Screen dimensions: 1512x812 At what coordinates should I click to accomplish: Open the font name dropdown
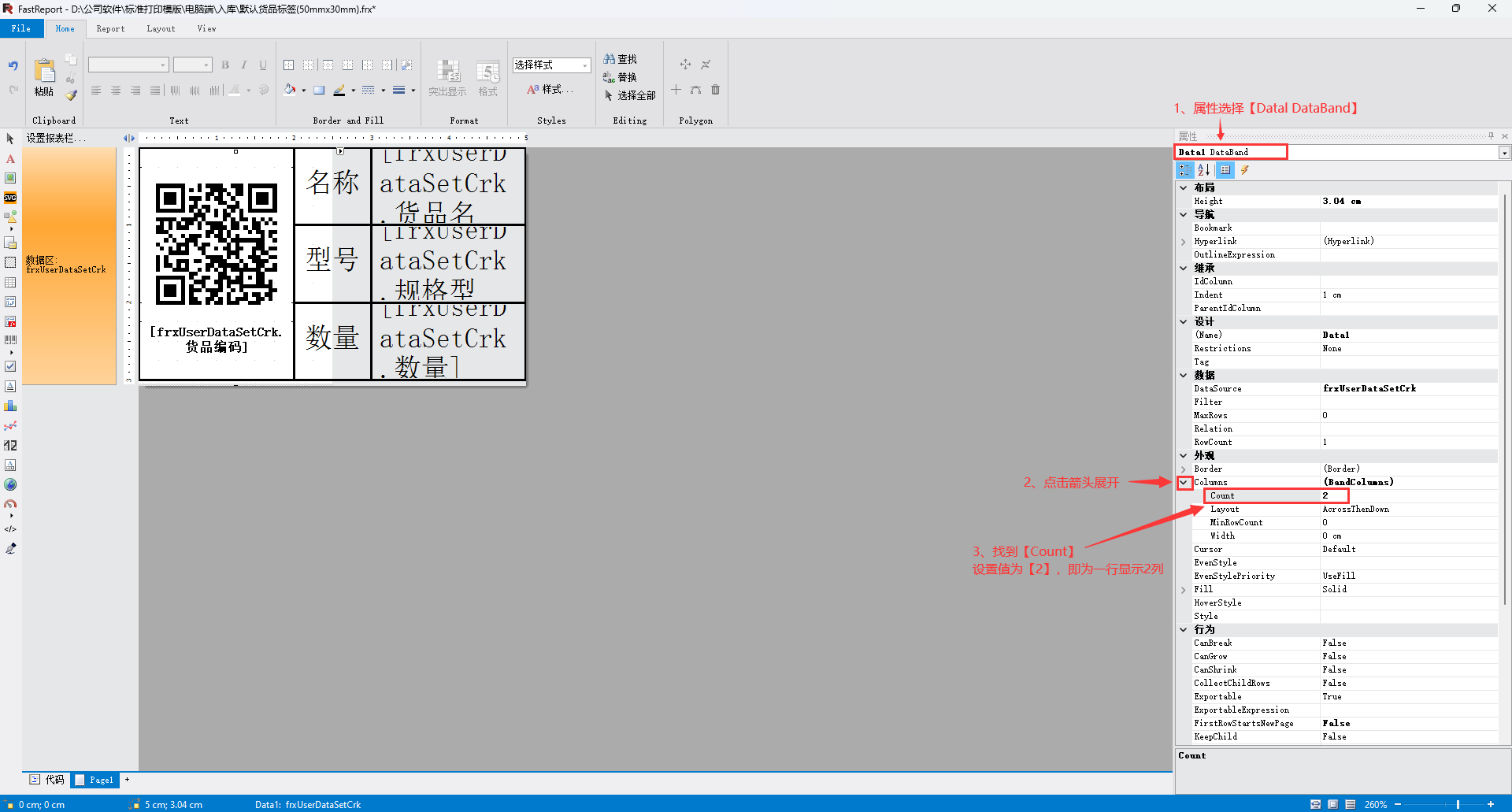[163, 65]
